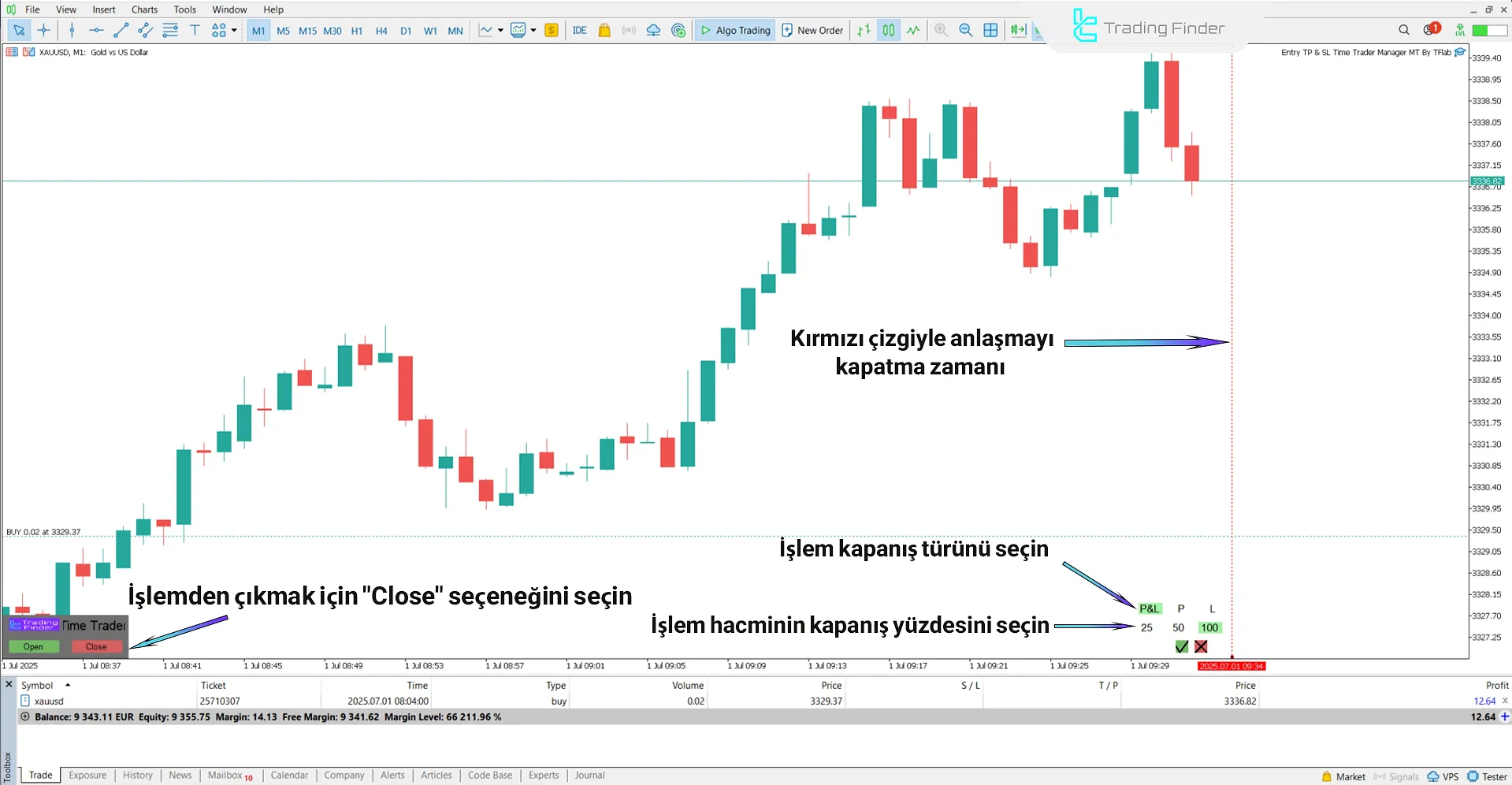Zoom out the chart
Viewport: 1512px width, 785px height.
tap(966, 30)
